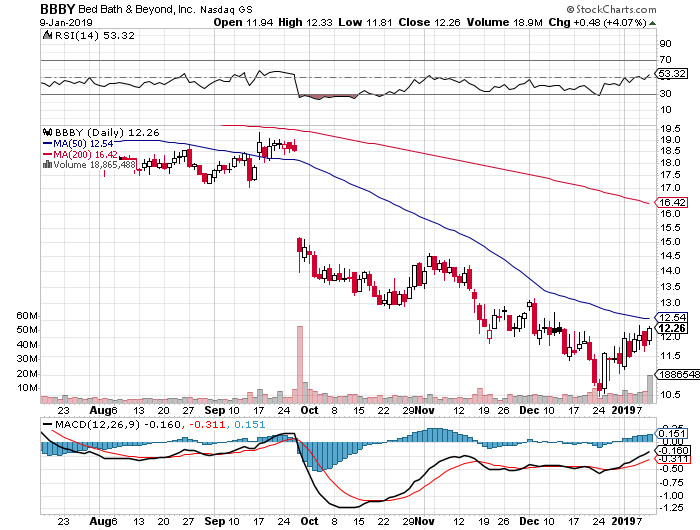This screenshot has height=530, width=700.
Task: Click the 53.32 RSI value tag on the right axis
Action: pos(672,73)
